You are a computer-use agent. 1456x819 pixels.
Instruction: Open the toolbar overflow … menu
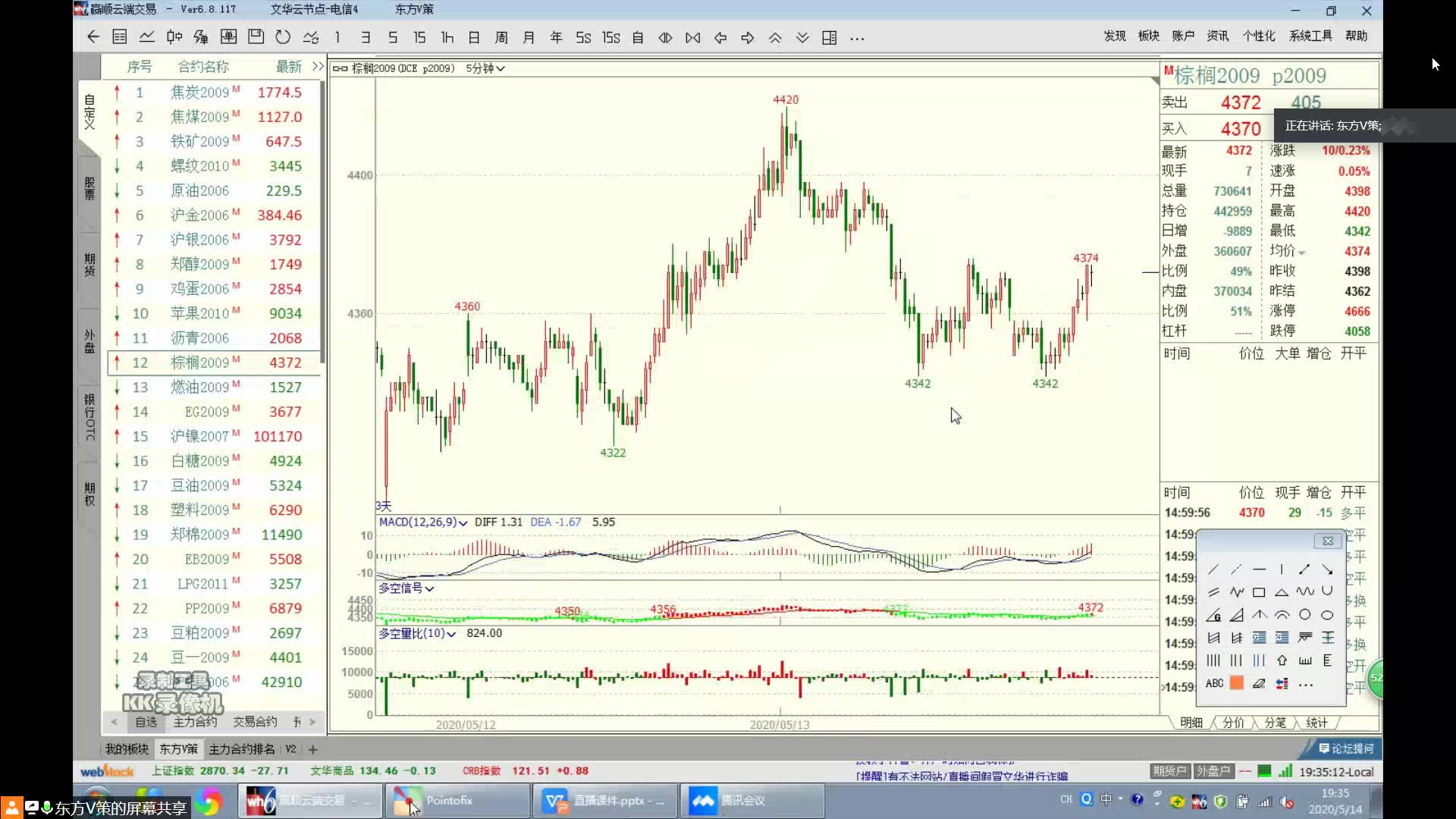click(857, 37)
